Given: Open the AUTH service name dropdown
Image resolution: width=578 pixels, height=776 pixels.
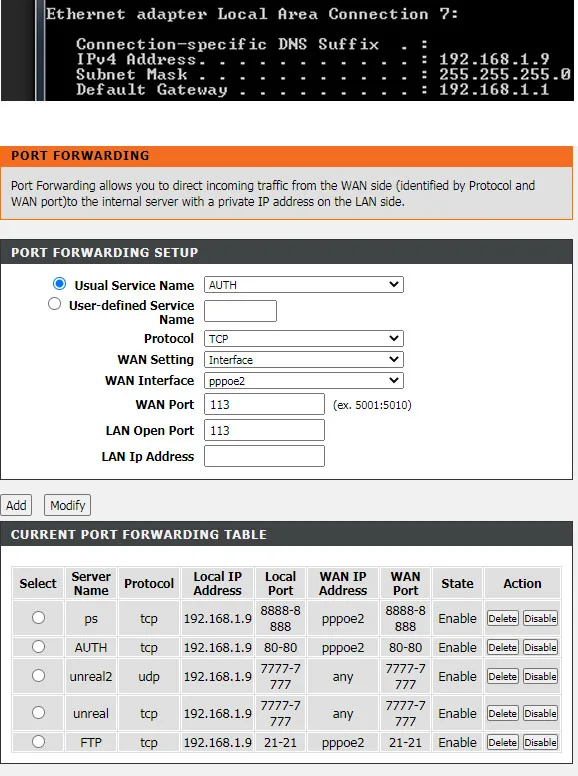Looking at the screenshot, I should 304,285.
